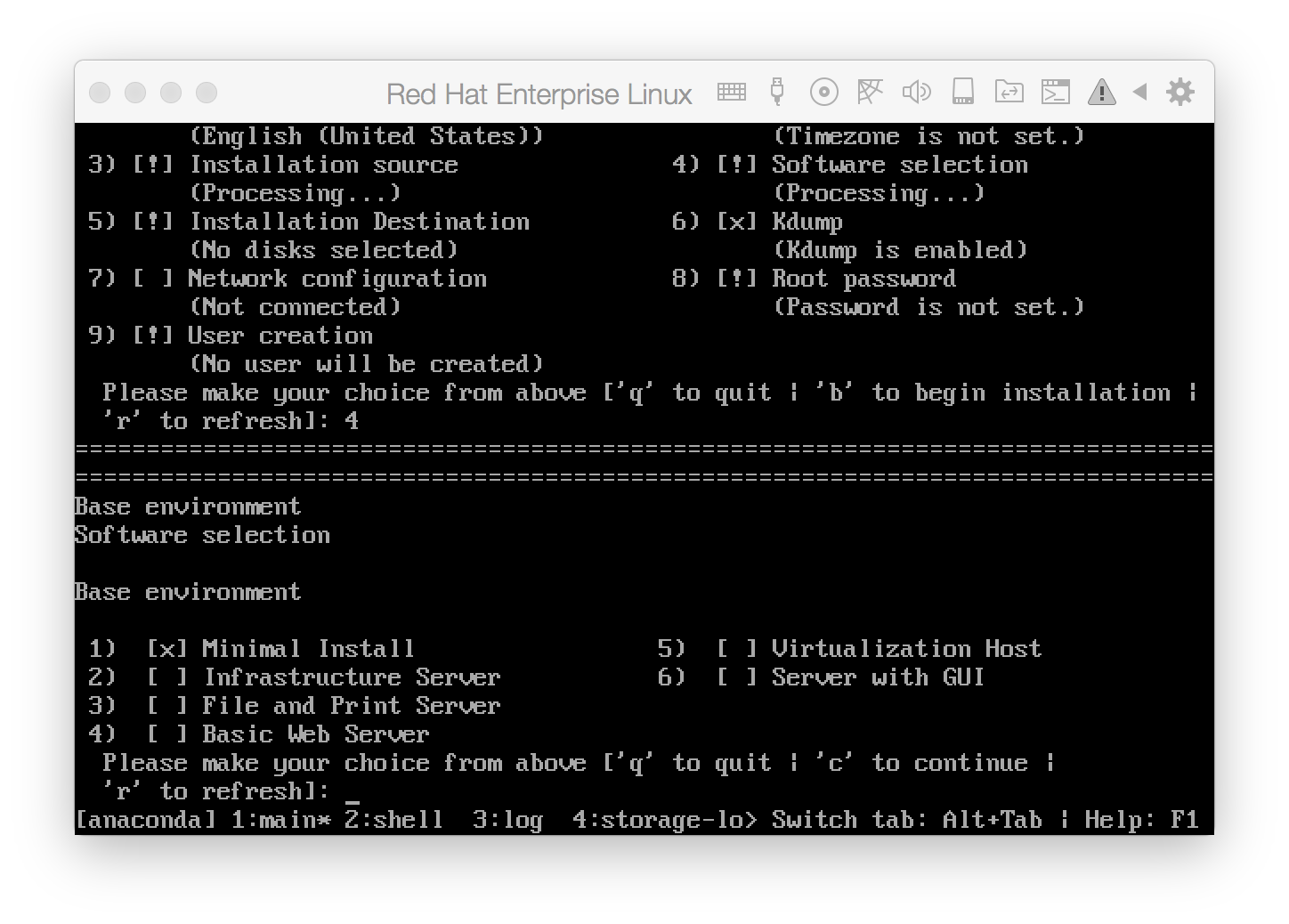
Task: Click the Help: F1 status text
Action: click(x=1141, y=820)
